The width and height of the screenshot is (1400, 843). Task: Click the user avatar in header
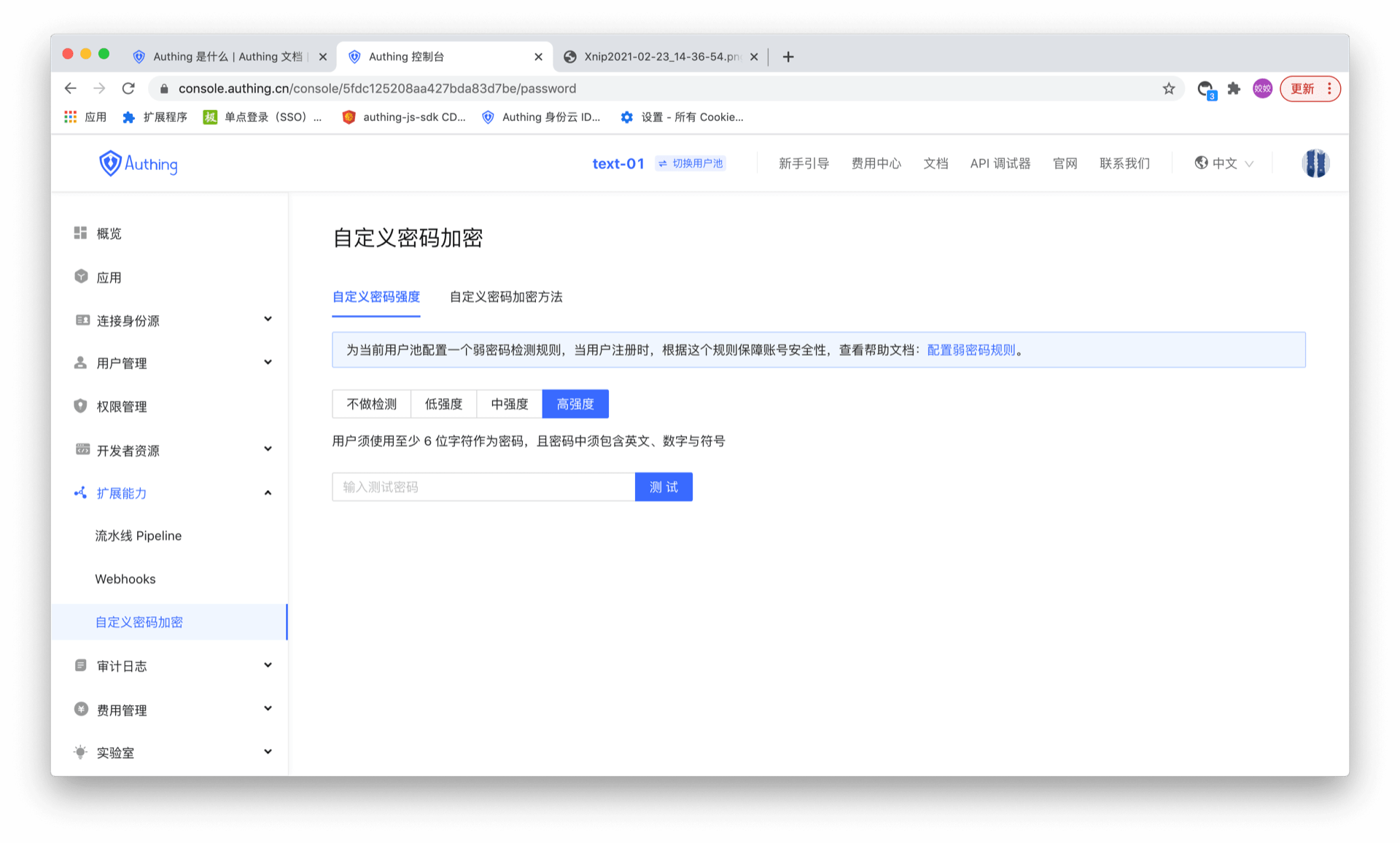[1315, 163]
